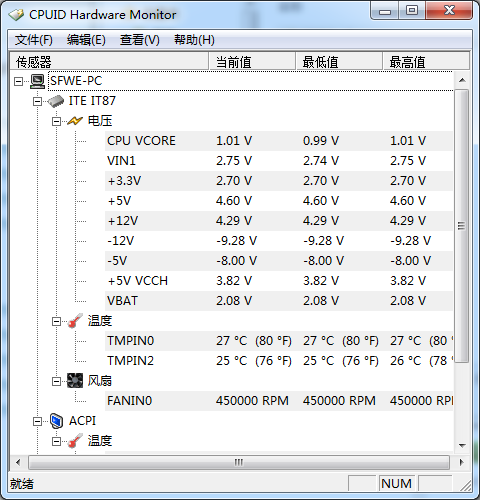Collapse the 温度 group under ITE IT87
The width and height of the screenshot is (480, 500).
pos(56,321)
